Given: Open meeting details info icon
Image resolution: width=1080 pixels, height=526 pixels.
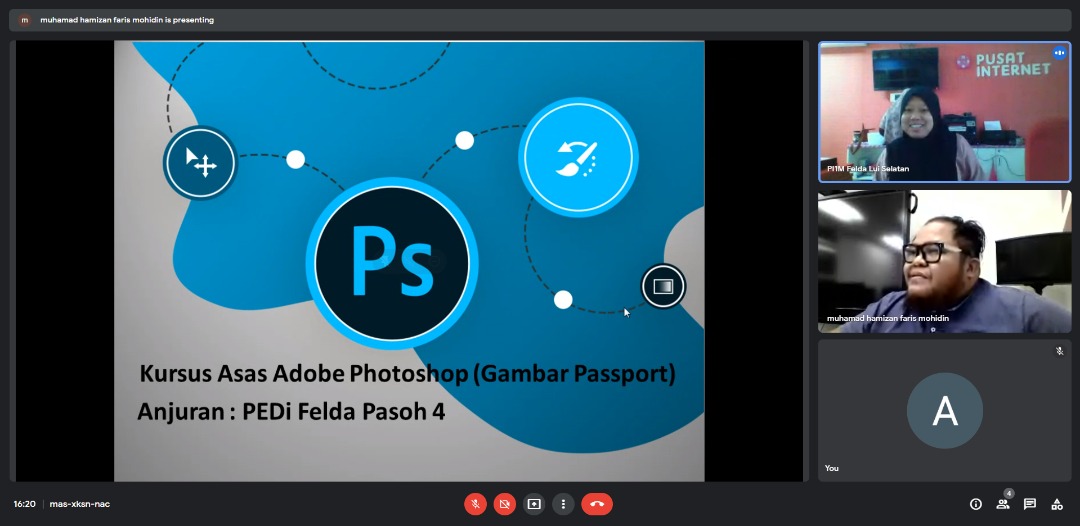Looking at the screenshot, I should [975, 504].
